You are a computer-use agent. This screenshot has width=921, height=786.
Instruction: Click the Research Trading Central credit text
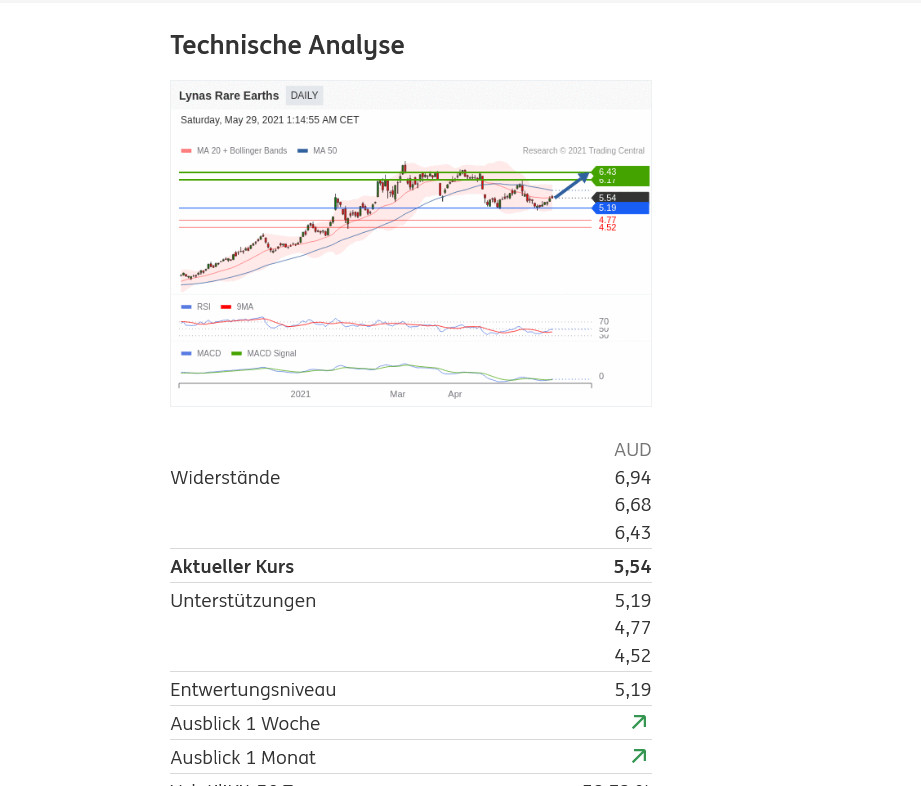click(x=583, y=151)
